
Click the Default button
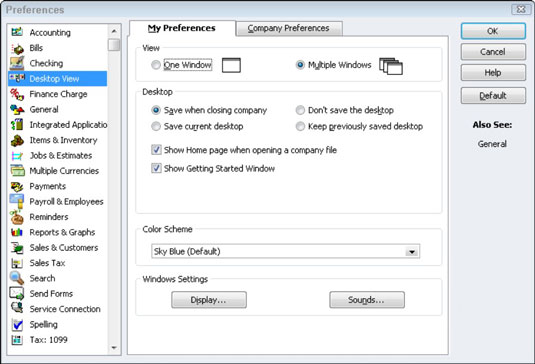click(x=493, y=96)
